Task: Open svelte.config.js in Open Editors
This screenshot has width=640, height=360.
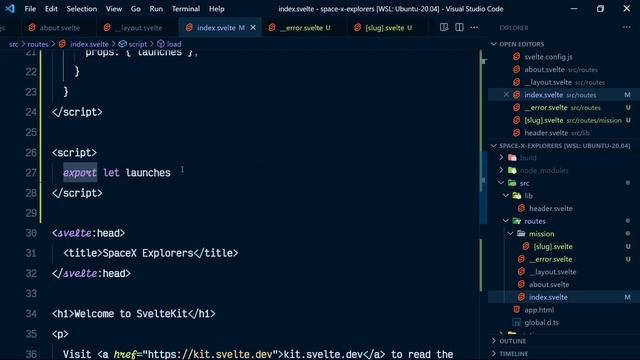Action: click(x=548, y=57)
